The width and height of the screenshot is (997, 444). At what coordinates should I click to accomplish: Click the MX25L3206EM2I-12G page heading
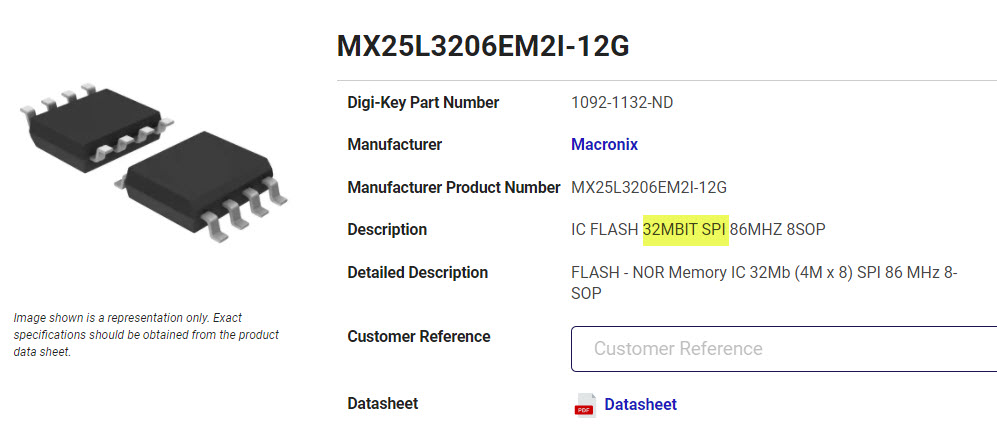pyautogui.click(x=483, y=46)
